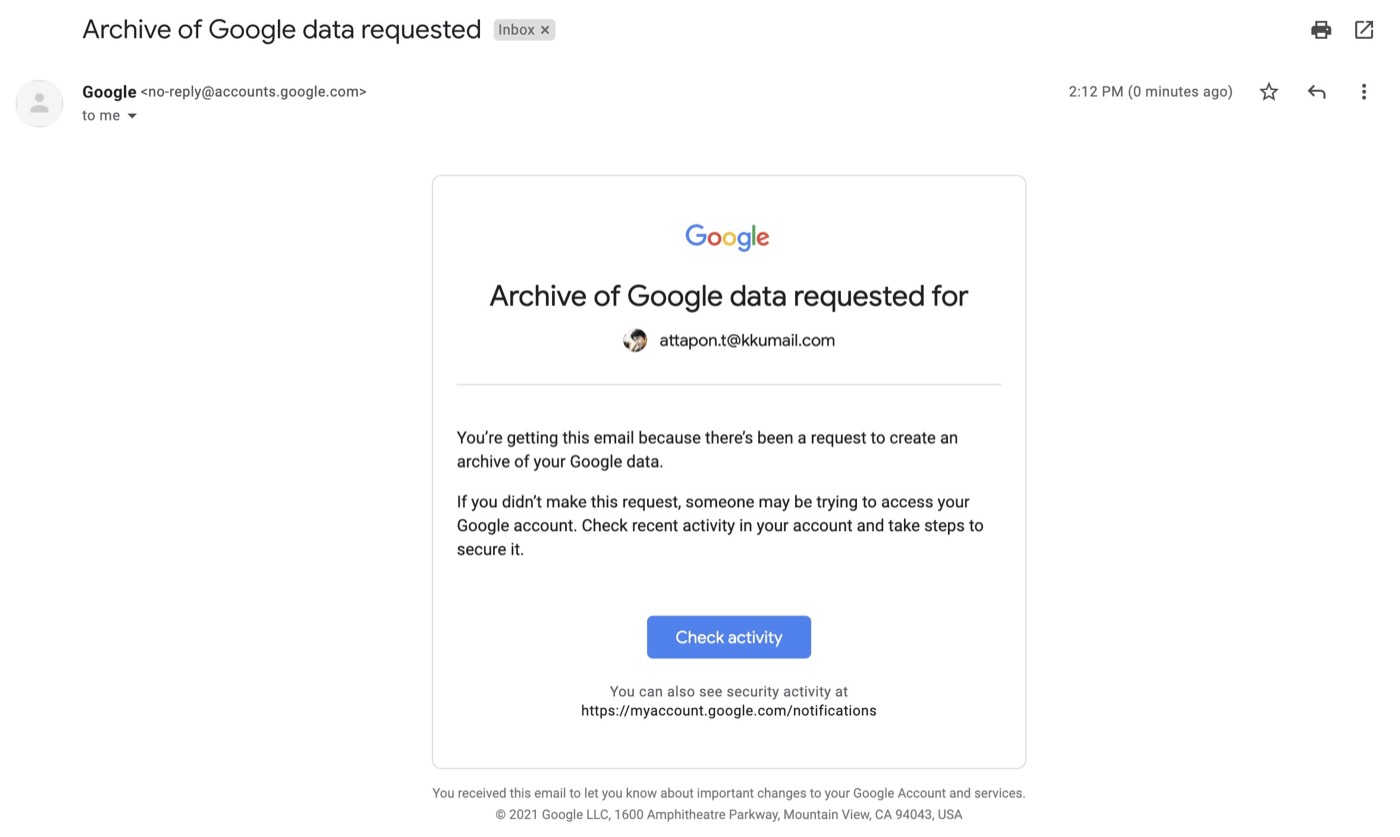The height and width of the screenshot is (837, 1400).
Task: Click the profile picture beside attapon.t@kkumail.com
Action: tap(635, 341)
